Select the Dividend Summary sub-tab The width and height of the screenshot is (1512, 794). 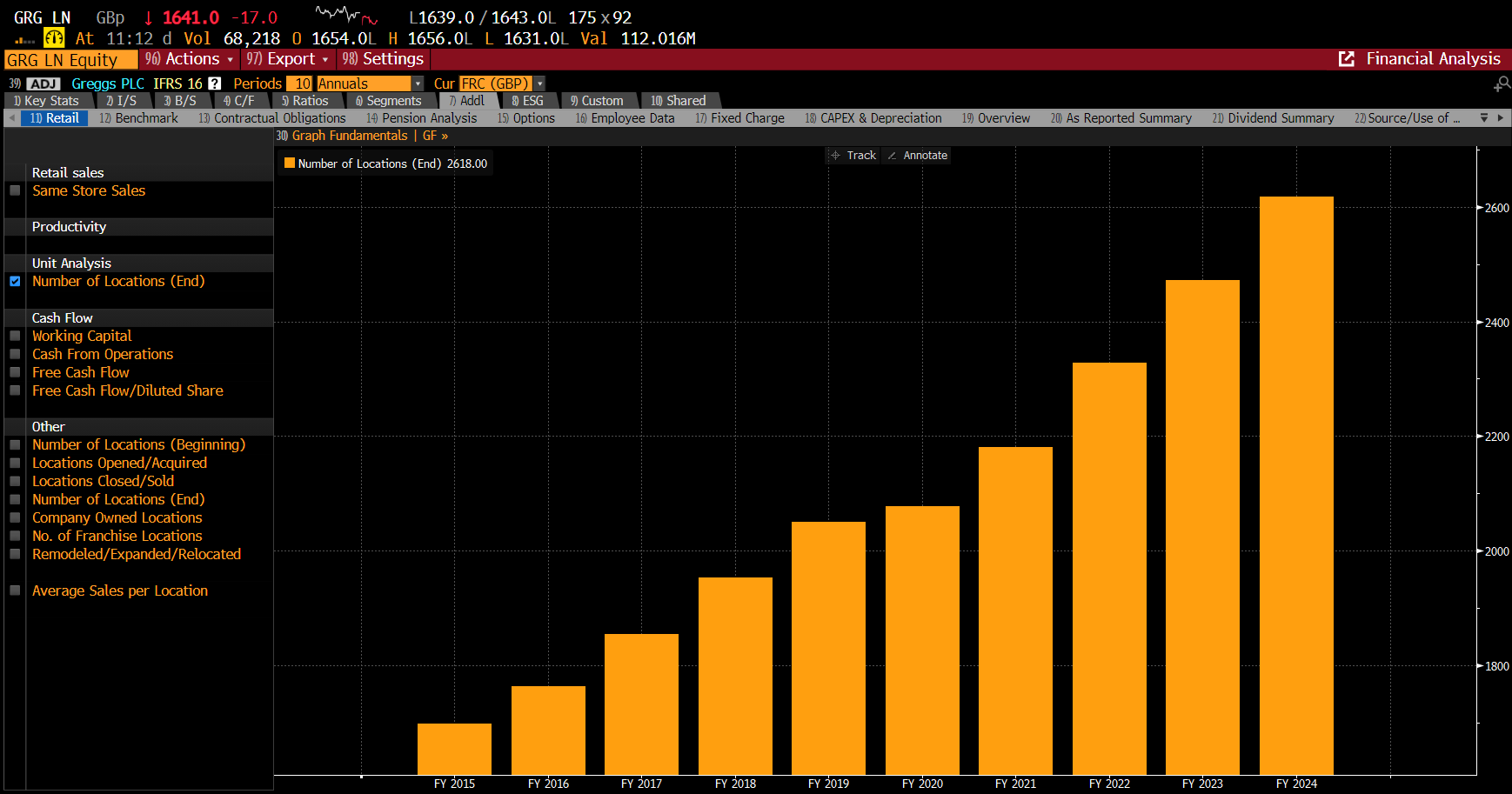(x=1274, y=118)
